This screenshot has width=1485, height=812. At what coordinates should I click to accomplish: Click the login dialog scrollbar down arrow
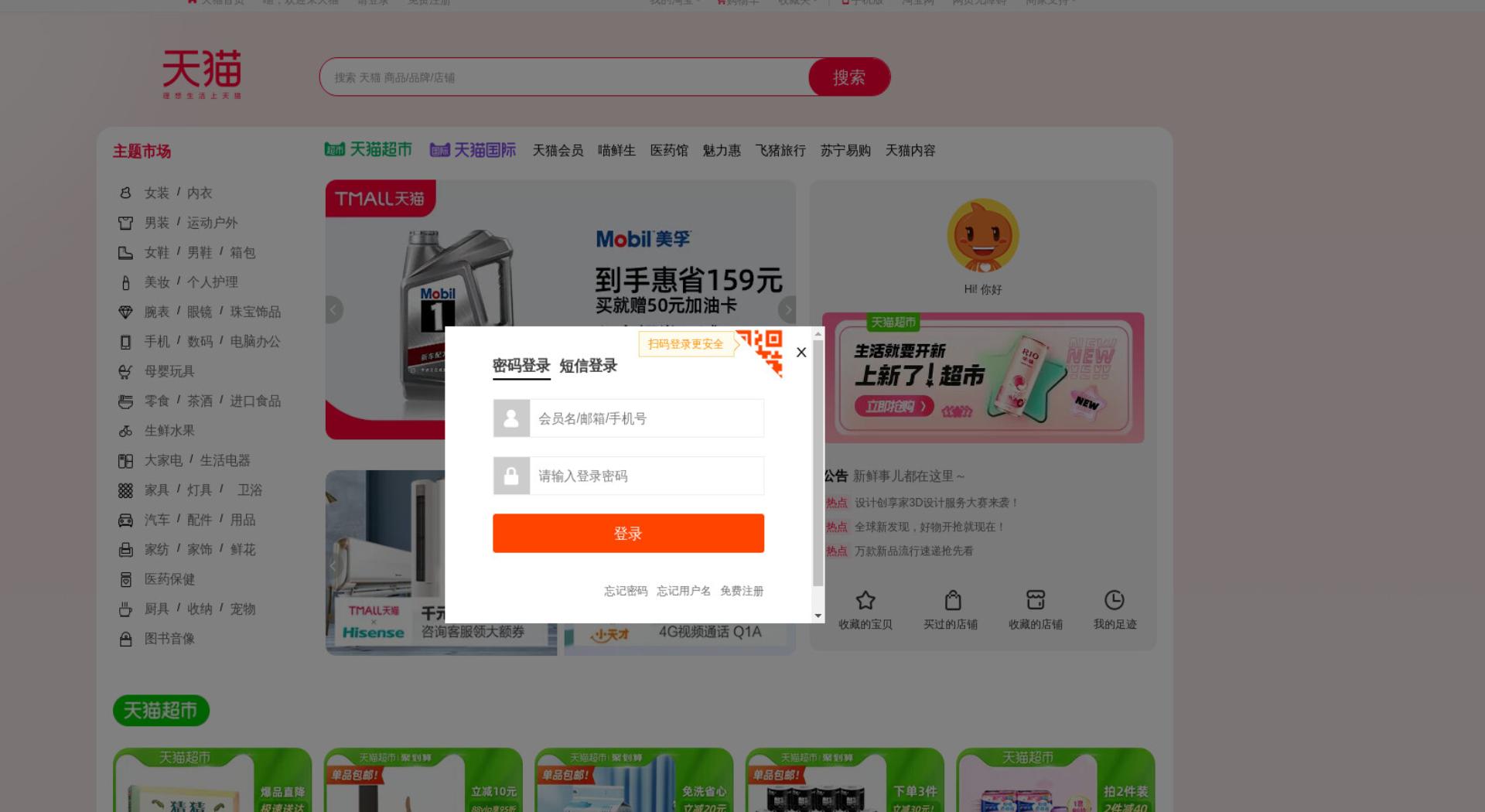click(x=818, y=616)
